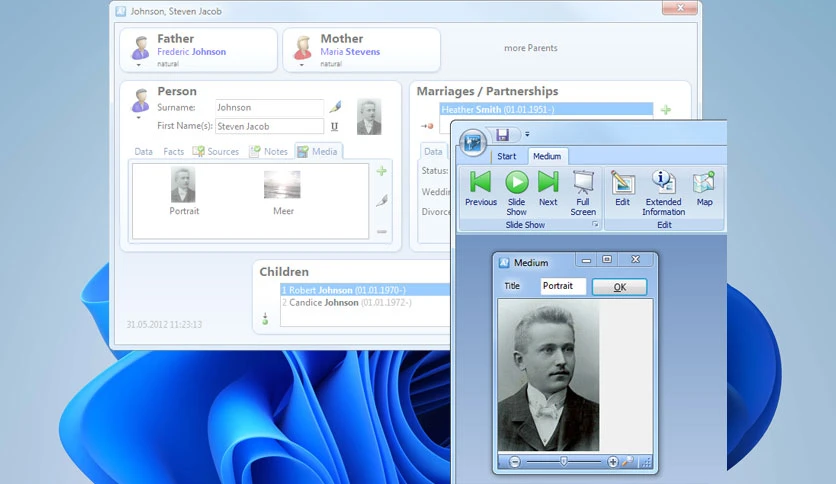The height and width of the screenshot is (484, 836).
Task: Click the First Name(s) field Steven Jacob
Action: click(x=269, y=126)
